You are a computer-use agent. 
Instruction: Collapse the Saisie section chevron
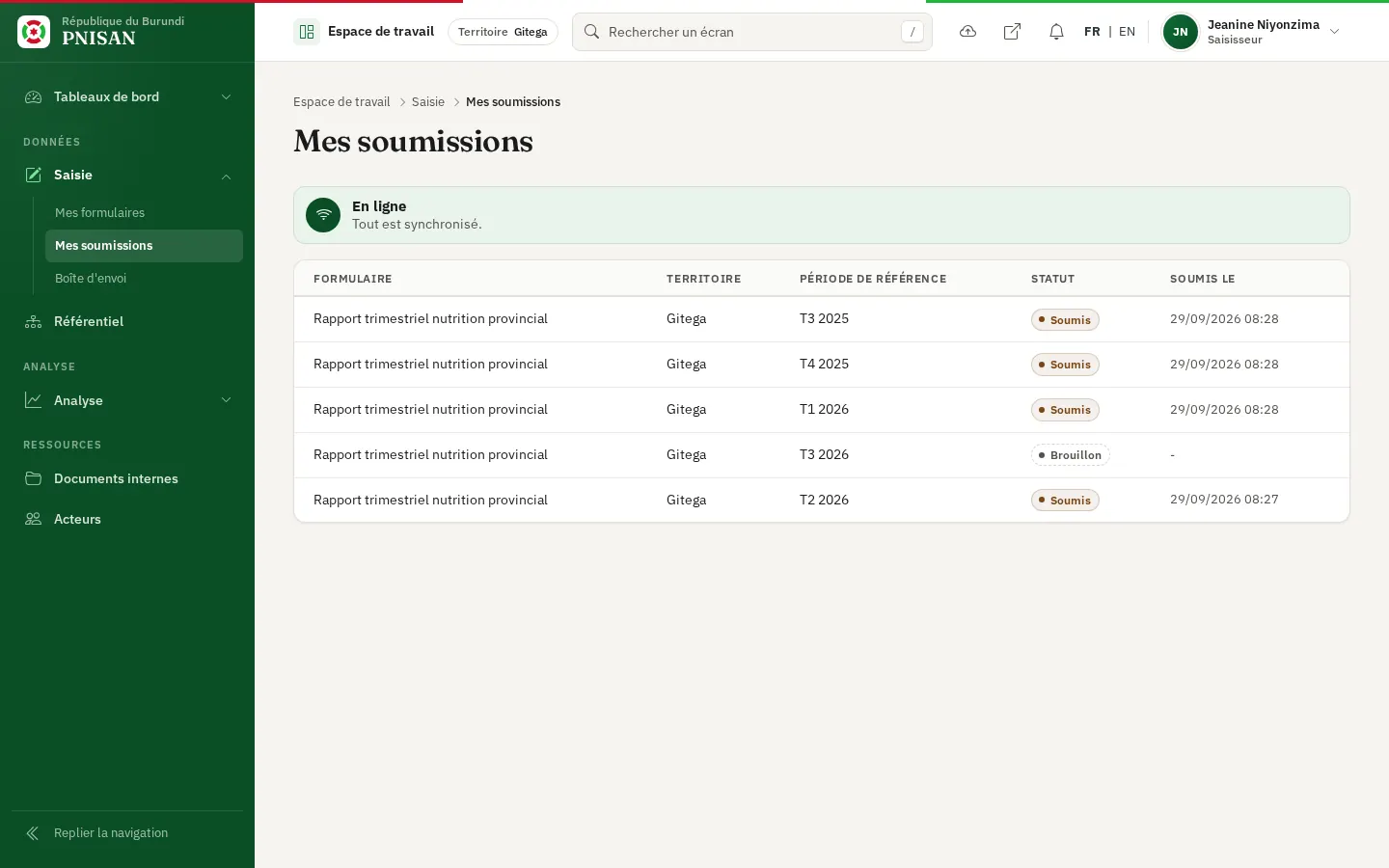(227, 176)
